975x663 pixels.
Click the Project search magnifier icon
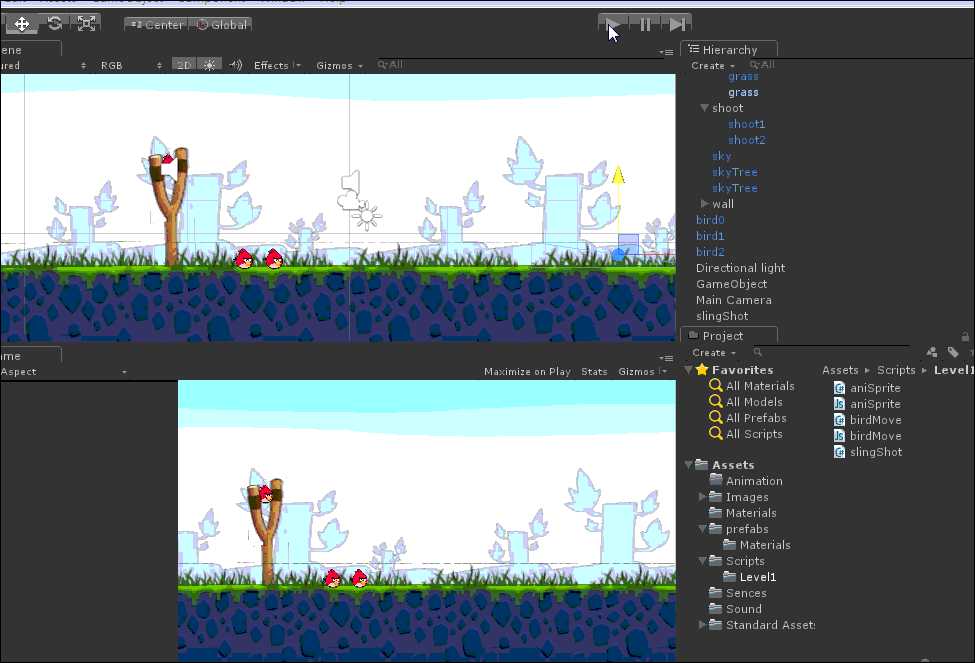pyautogui.click(x=757, y=353)
